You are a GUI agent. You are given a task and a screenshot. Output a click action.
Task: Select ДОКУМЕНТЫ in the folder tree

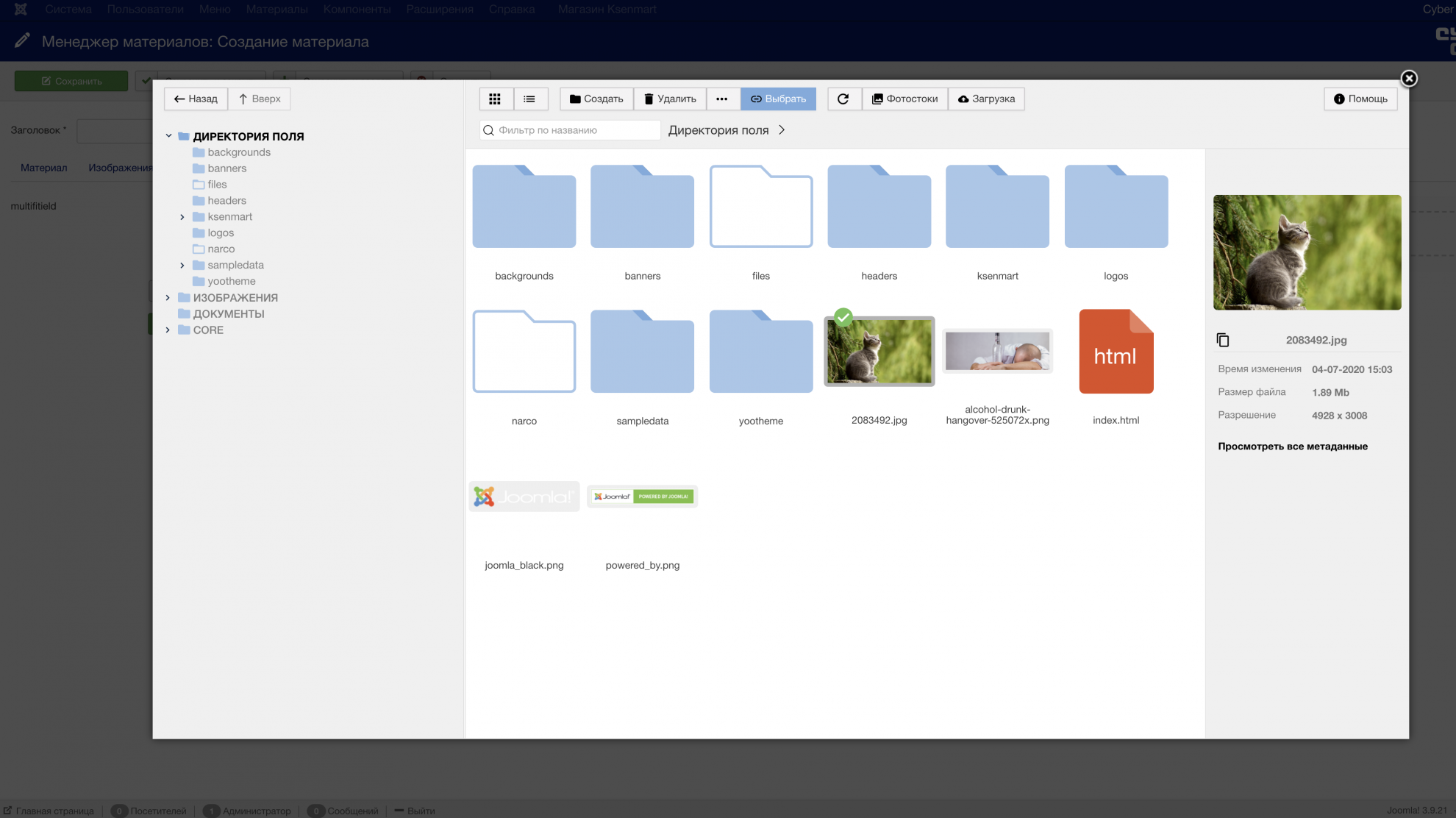click(x=228, y=314)
